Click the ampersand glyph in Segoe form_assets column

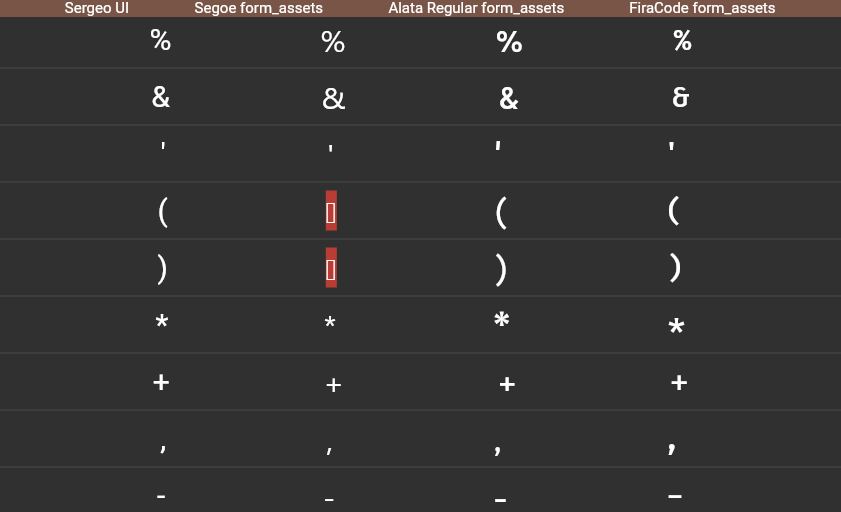point(334,99)
